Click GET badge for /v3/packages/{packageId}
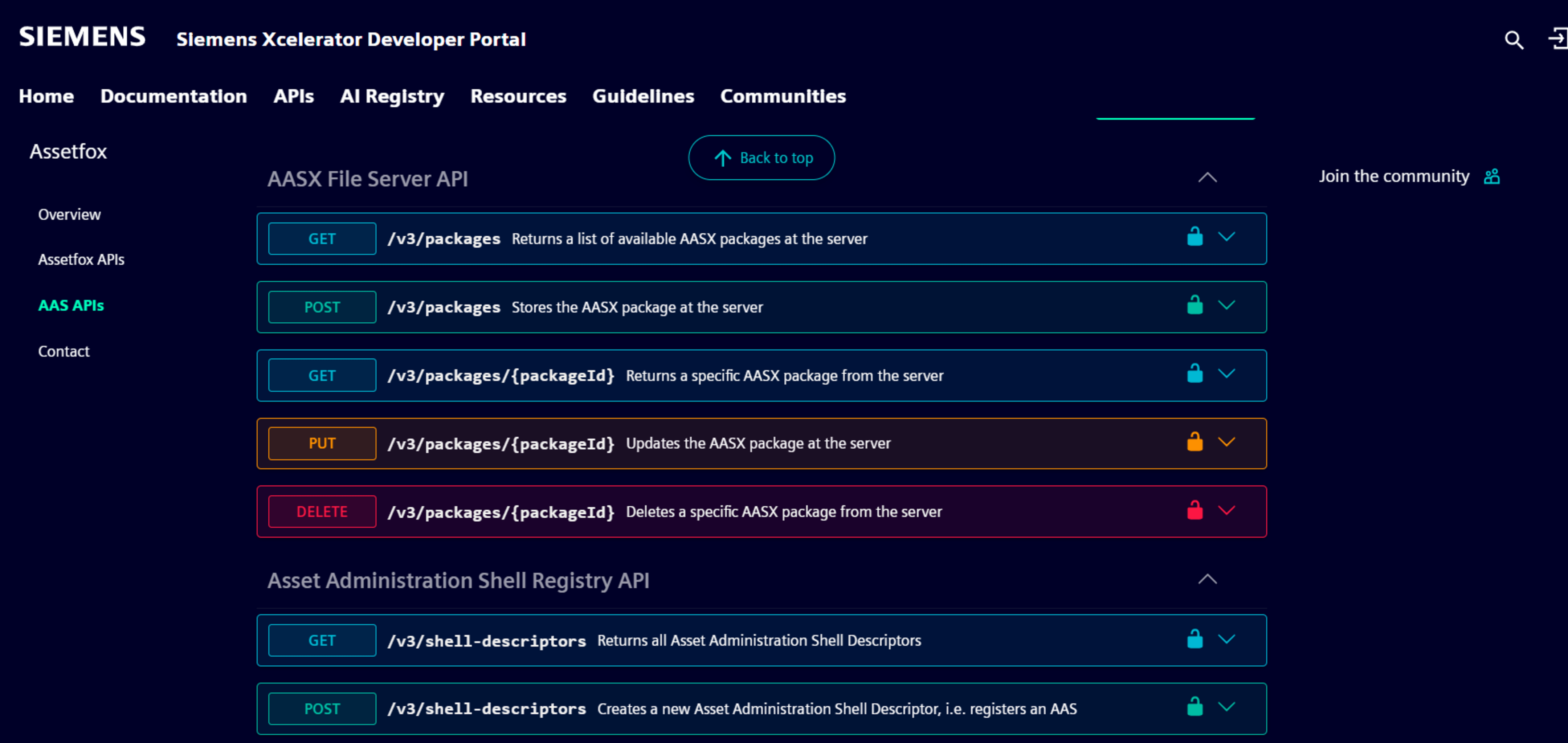The height and width of the screenshot is (743, 1568). click(x=322, y=375)
